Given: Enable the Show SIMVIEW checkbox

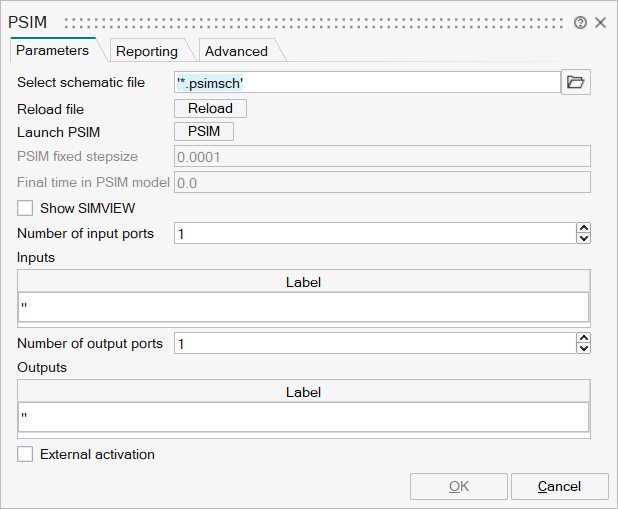Looking at the screenshot, I should [26, 208].
